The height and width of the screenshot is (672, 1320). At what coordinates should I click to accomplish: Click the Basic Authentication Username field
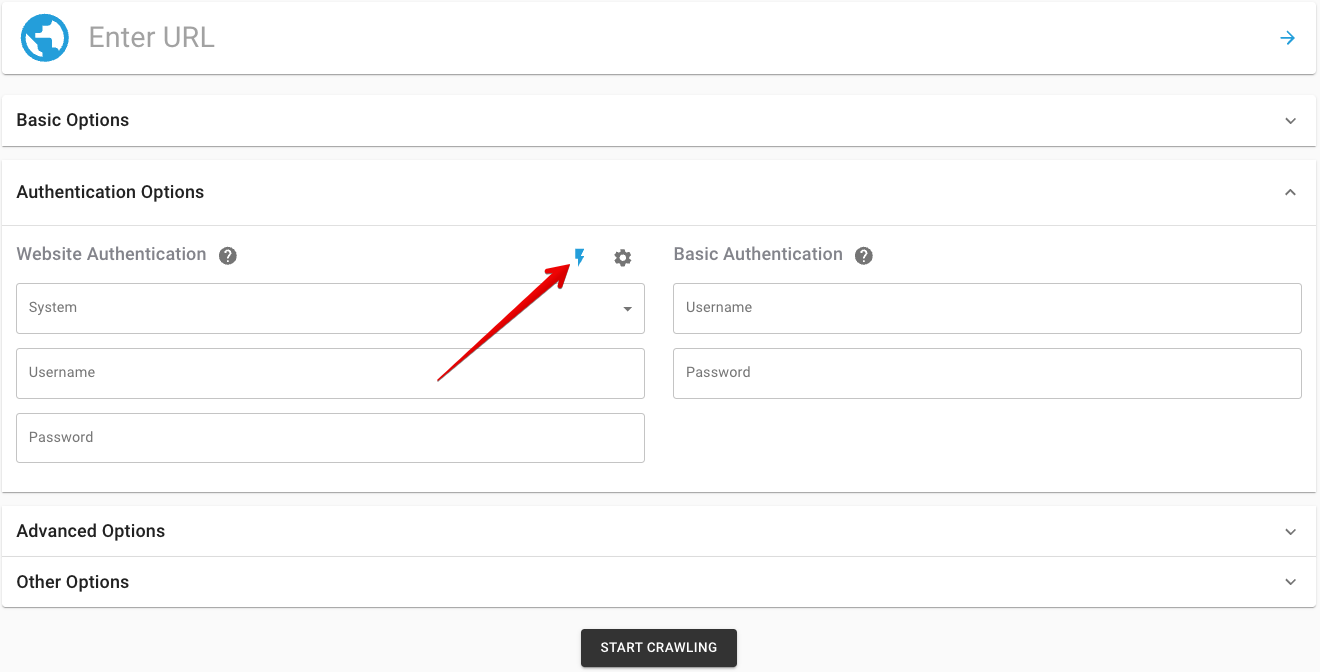(987, 308)
